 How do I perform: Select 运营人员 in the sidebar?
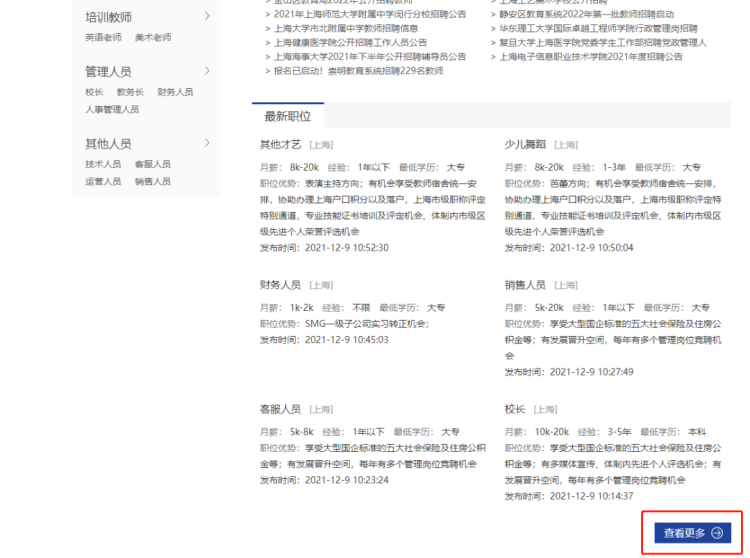coord(103,181)
